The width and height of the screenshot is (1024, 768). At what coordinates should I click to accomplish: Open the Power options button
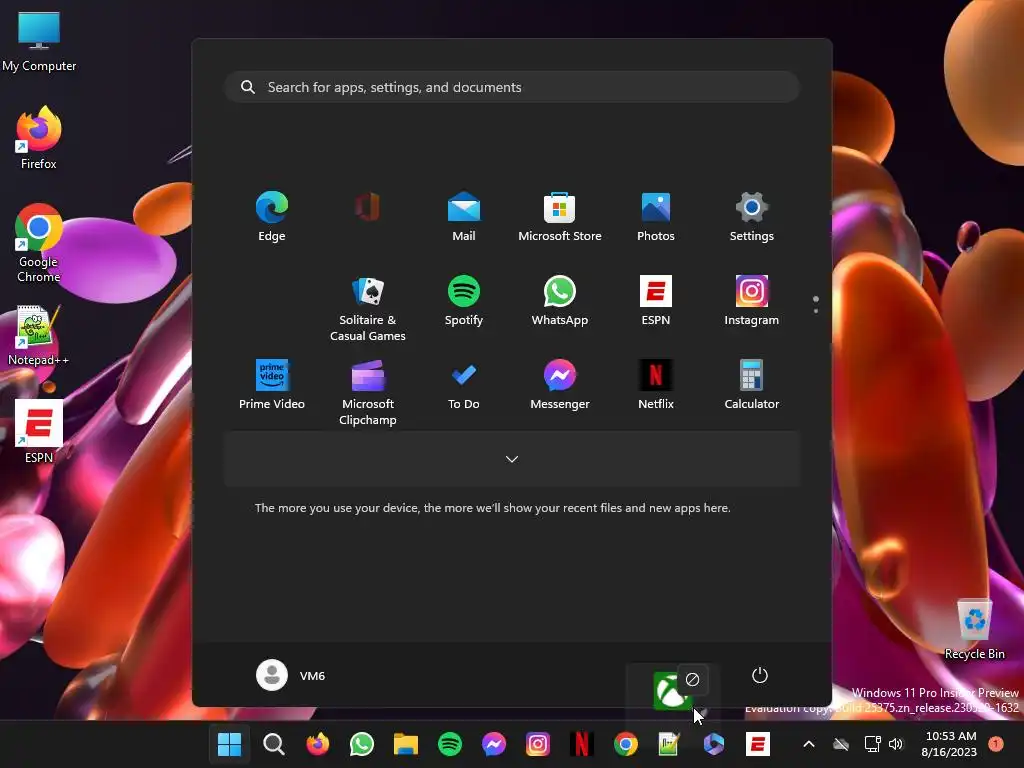(x=760, y=675)
